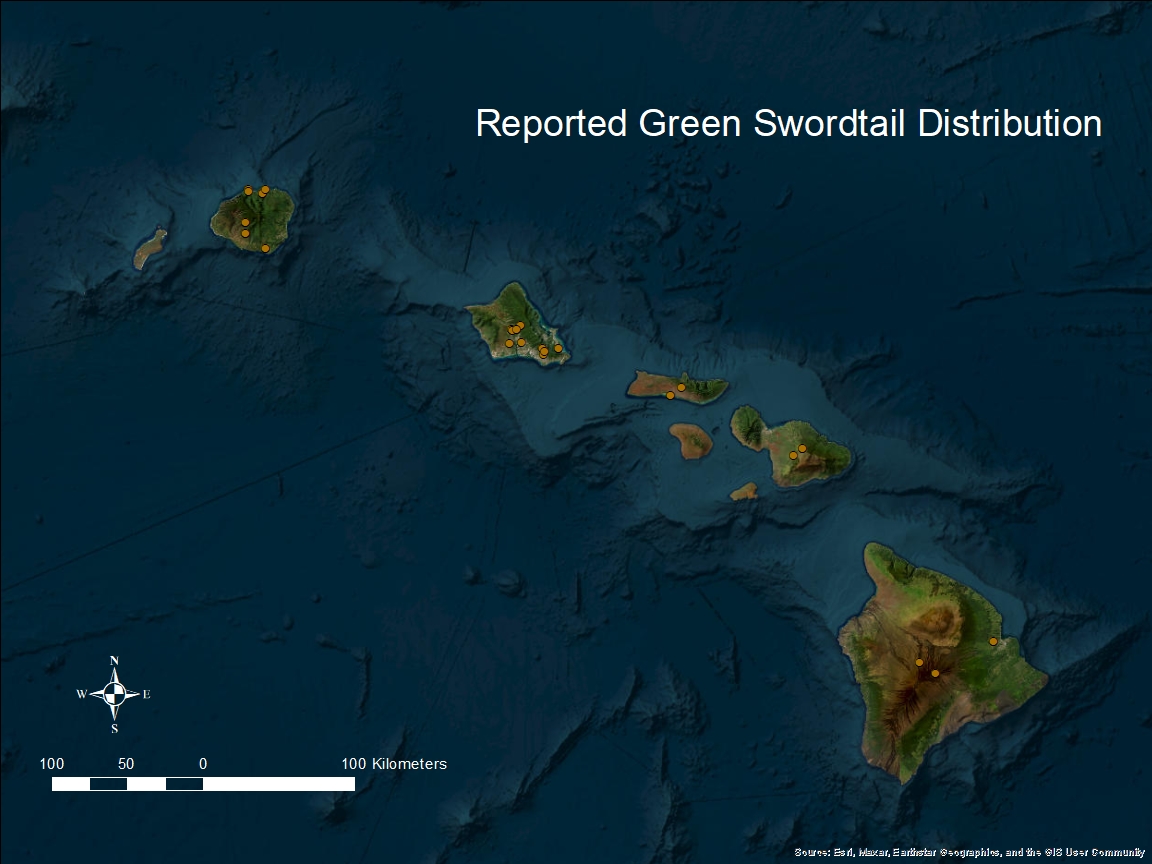Image resolution: width=1152 pixels, height=864 pixels.
Task: Click the small island of Niihau west of Kauai
Action: (x=150, y=249)
